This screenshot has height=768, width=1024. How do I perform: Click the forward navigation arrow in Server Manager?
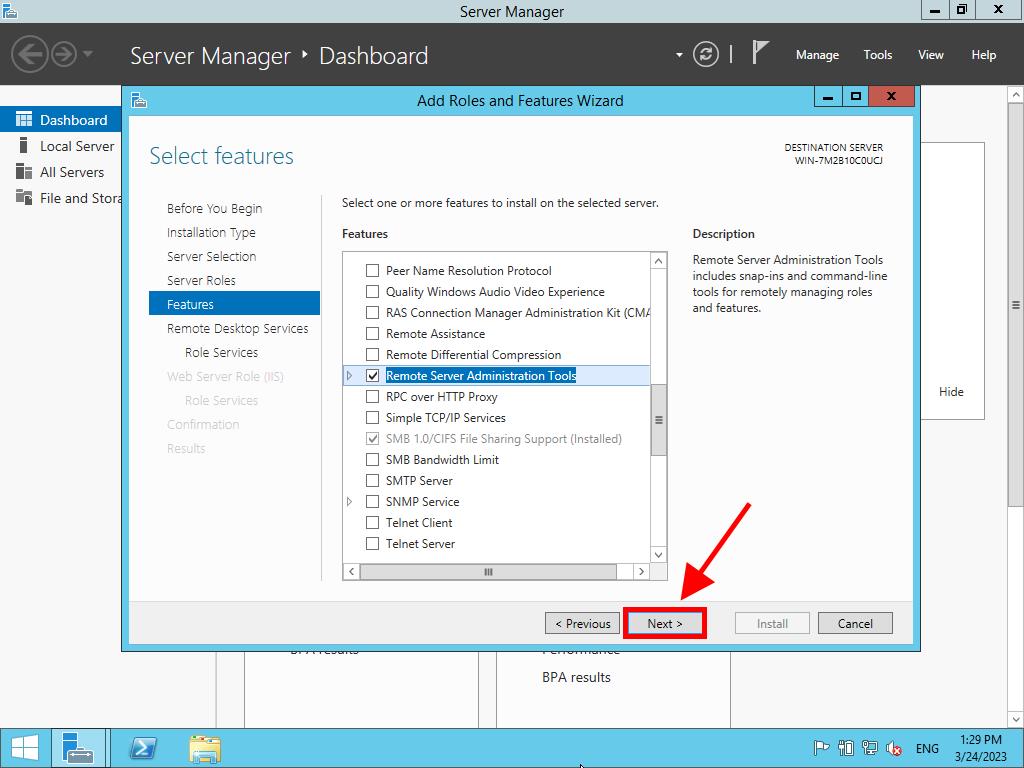click(x=64, y=54)
